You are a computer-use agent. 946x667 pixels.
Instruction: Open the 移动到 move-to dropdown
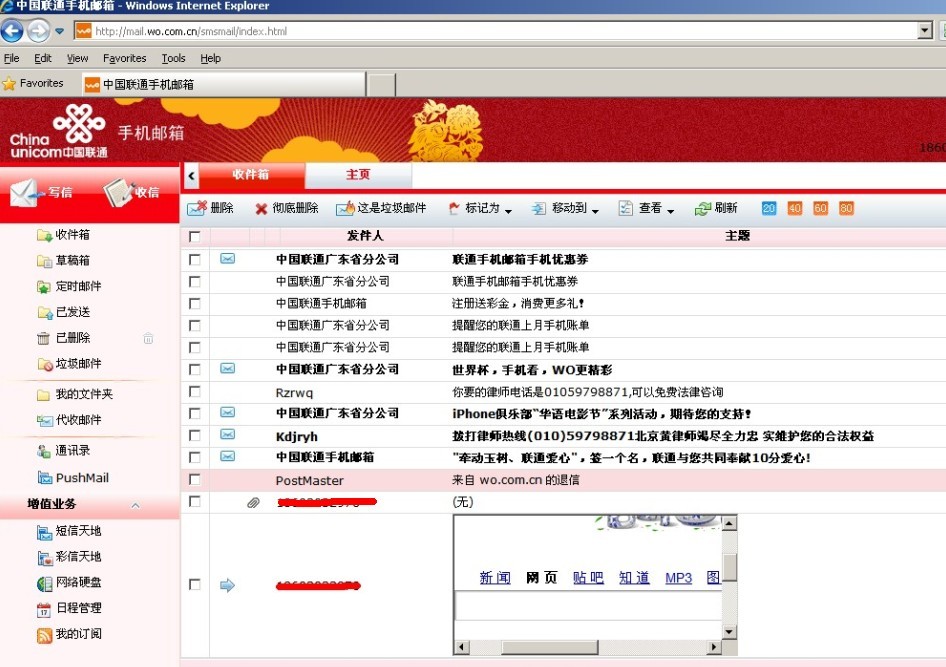tap(565, 209)
